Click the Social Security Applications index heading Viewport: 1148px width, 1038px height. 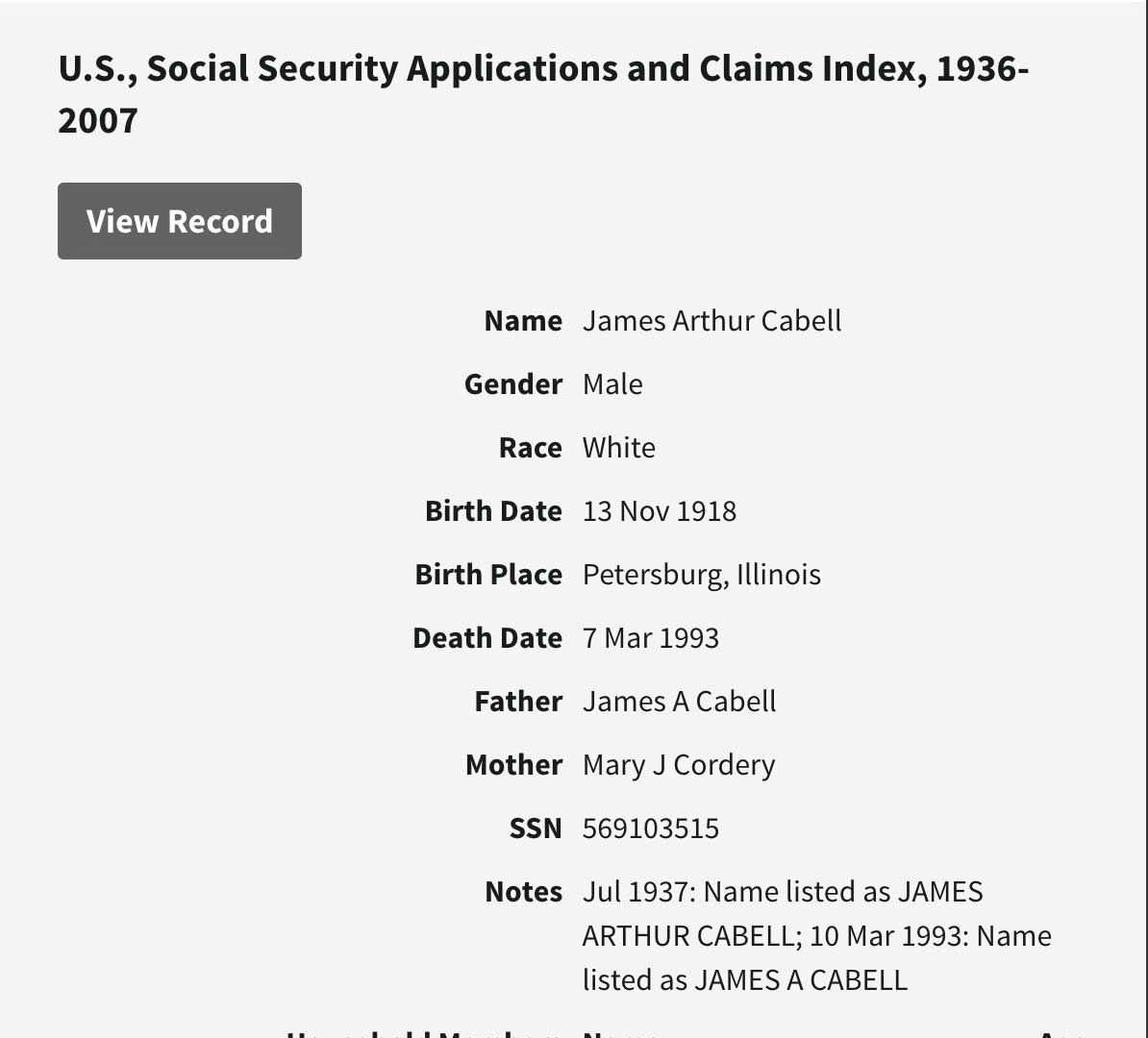(543, 93)
